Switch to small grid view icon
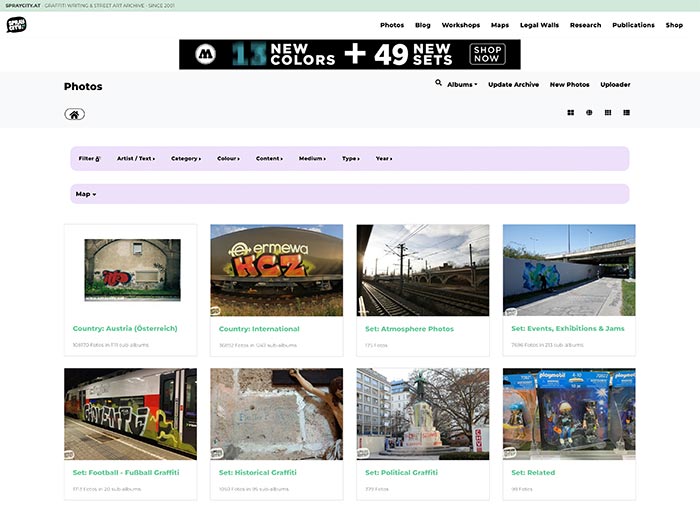 pyautogui.click(x=607, y=113)
